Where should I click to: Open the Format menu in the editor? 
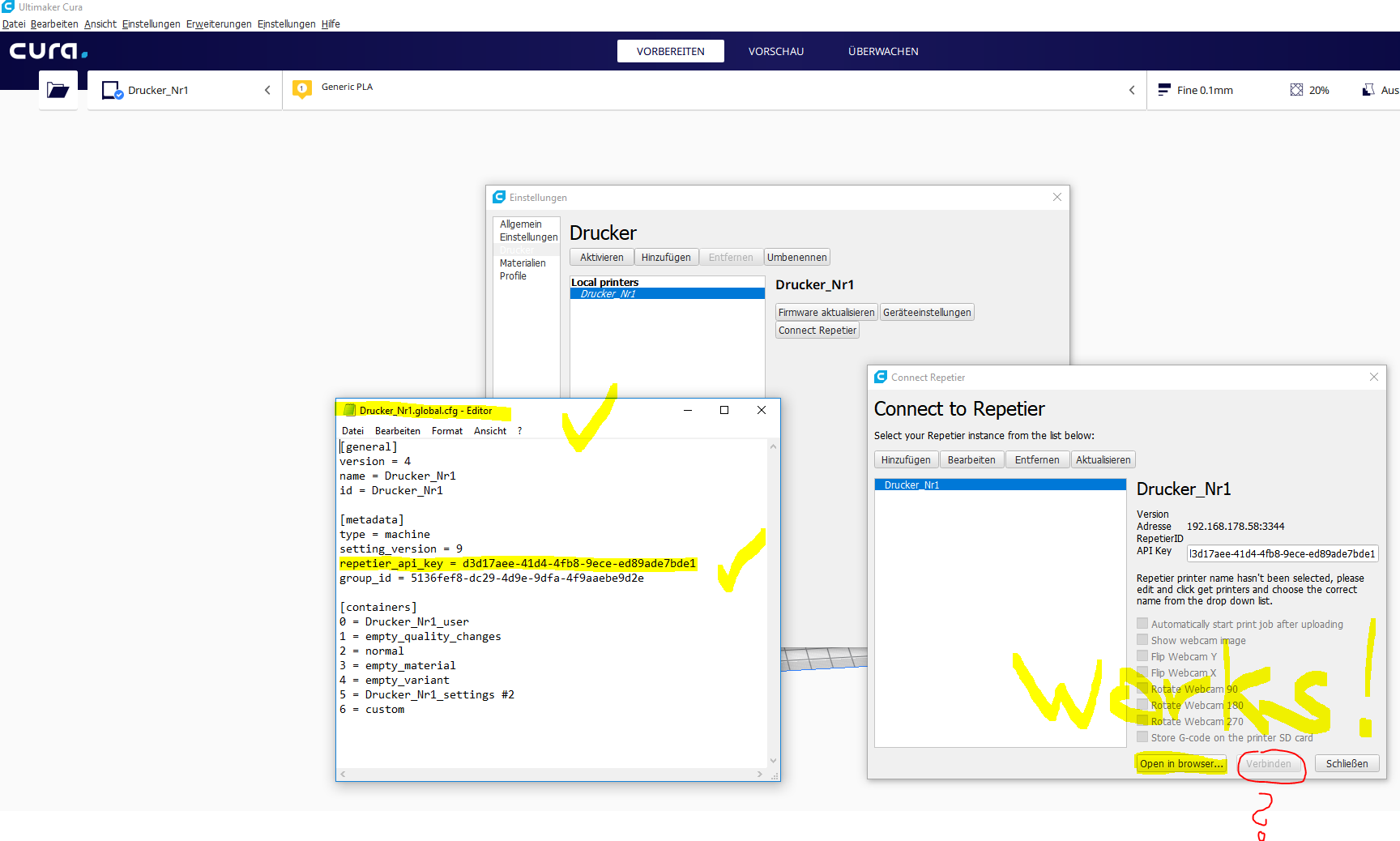447,431
